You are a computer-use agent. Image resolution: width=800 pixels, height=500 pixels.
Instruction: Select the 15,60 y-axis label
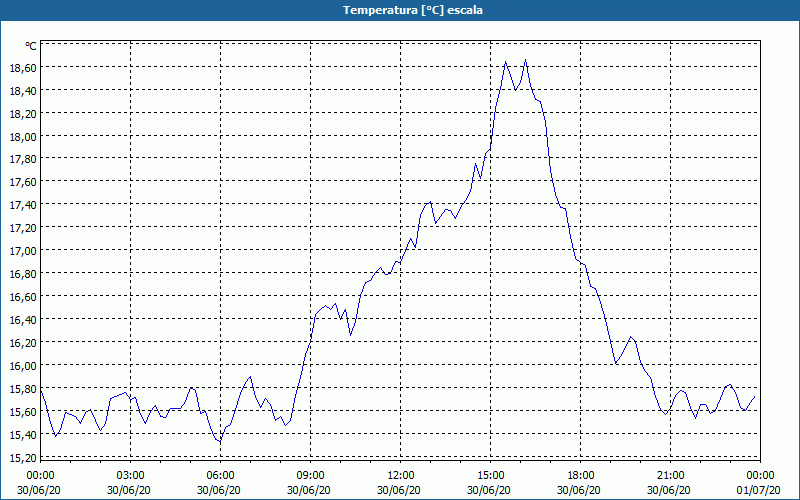point(23,411)
